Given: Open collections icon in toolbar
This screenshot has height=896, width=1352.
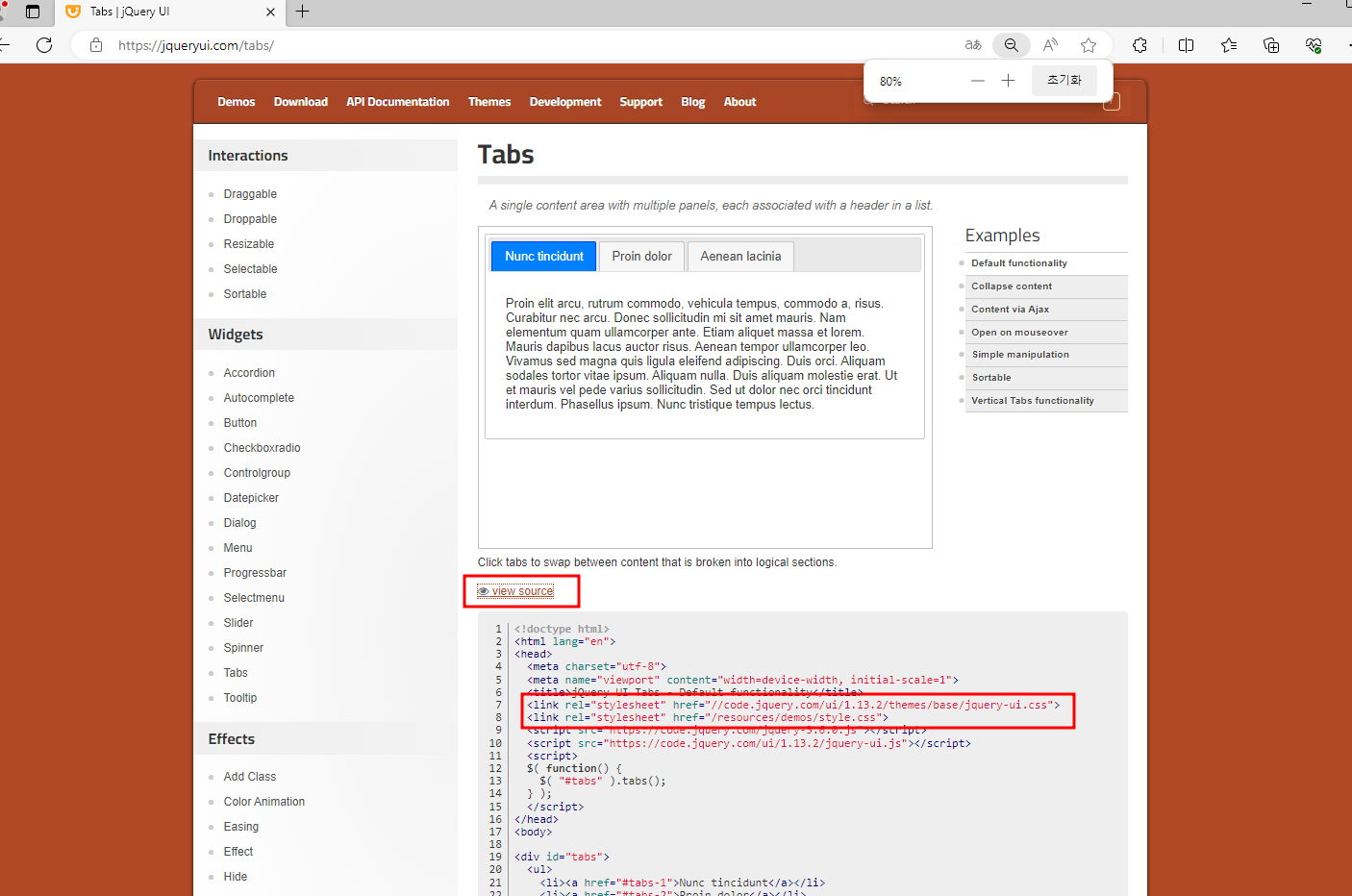Looking at the screenshot, I should click(x=1271, y=45).
